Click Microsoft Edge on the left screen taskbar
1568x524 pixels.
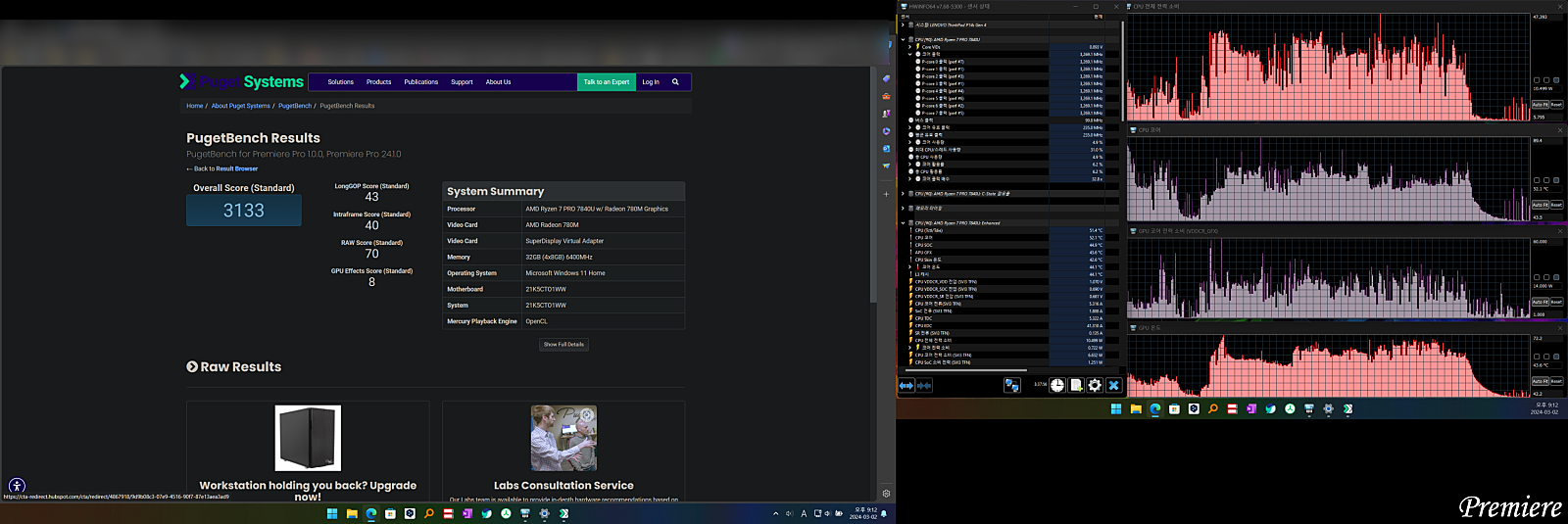(x=371, y=513)
